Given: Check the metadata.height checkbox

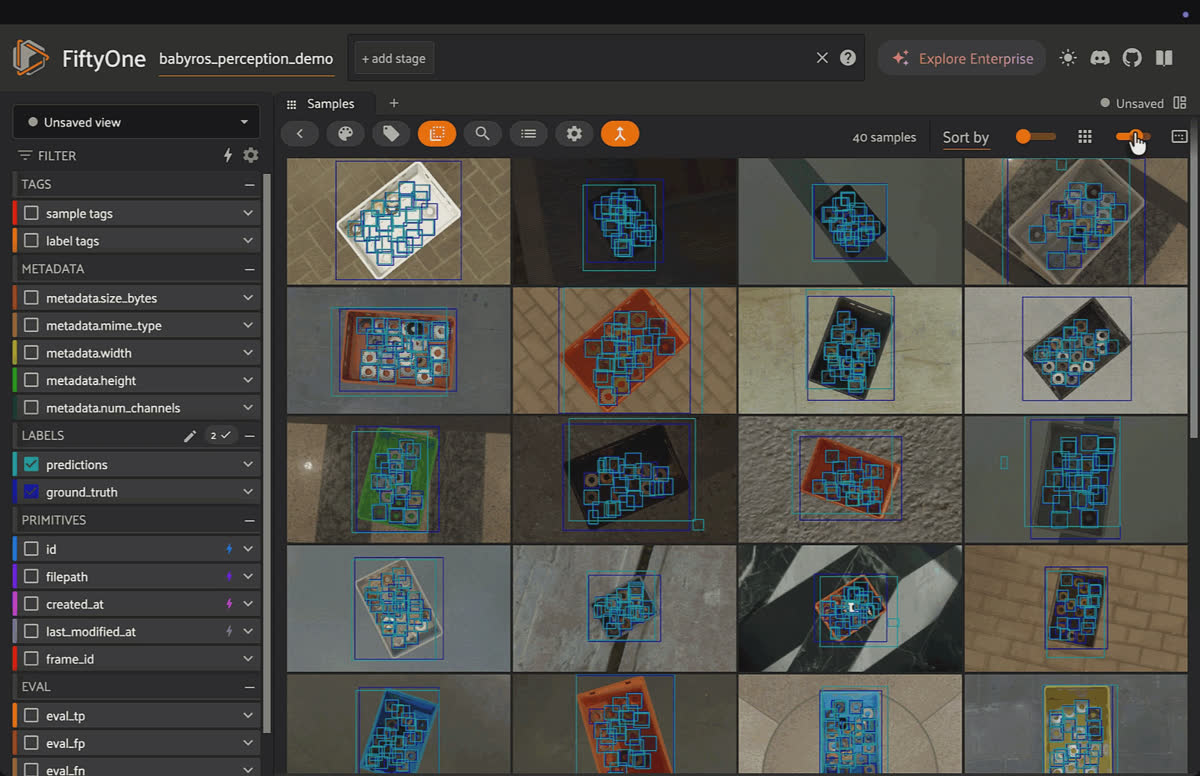Looking at the screenshot, I should coord(31,381).
